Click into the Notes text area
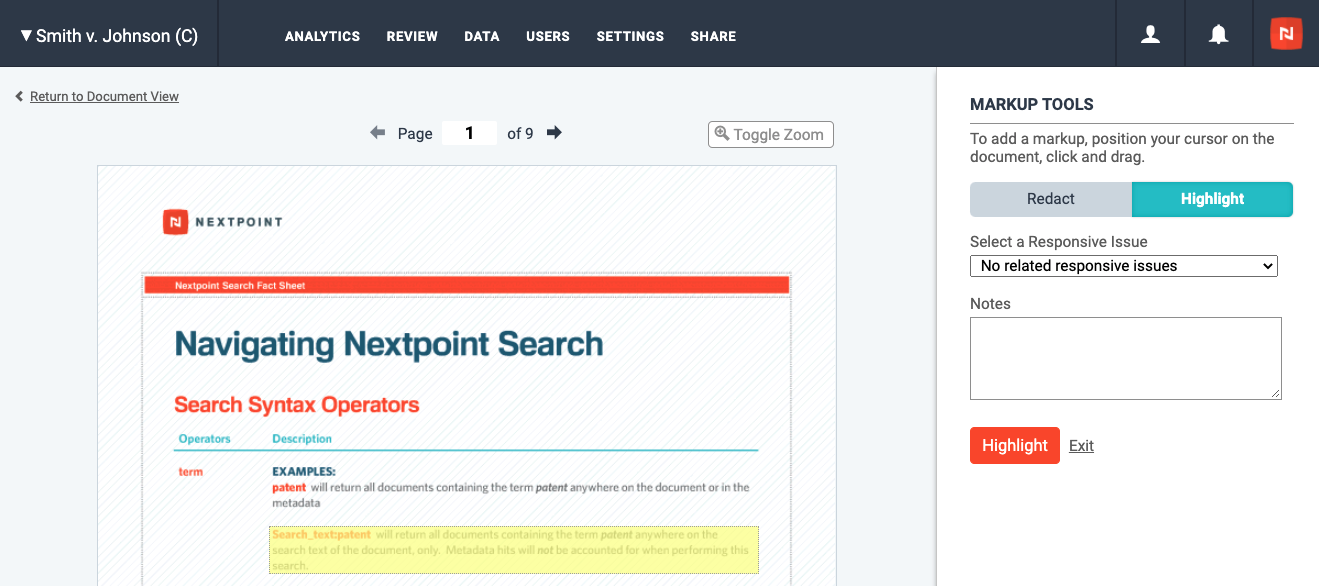Viewport: 1319px width, 586px height. point(1126,358)
